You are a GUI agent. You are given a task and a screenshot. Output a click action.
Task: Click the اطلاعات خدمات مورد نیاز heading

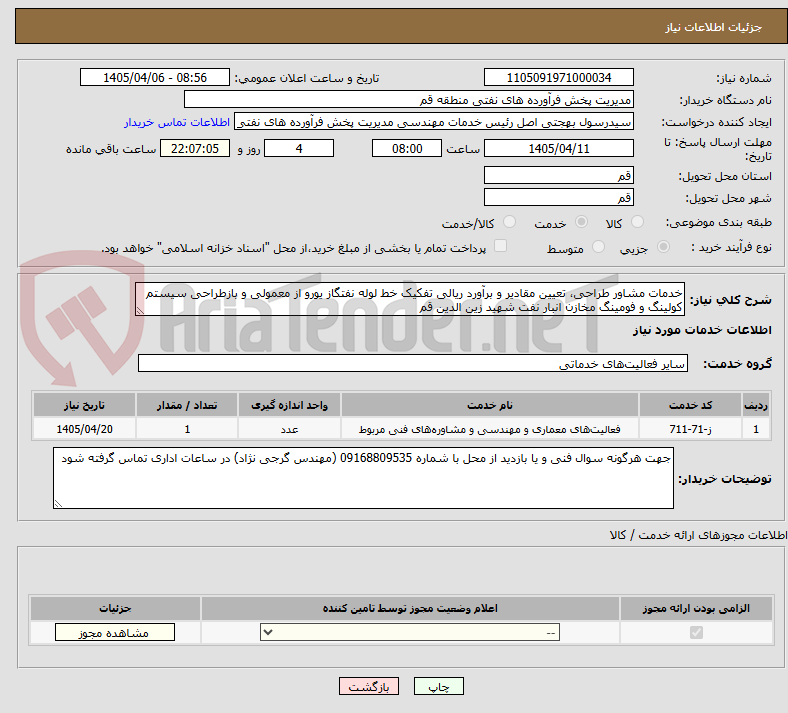[x=702, y=330]
